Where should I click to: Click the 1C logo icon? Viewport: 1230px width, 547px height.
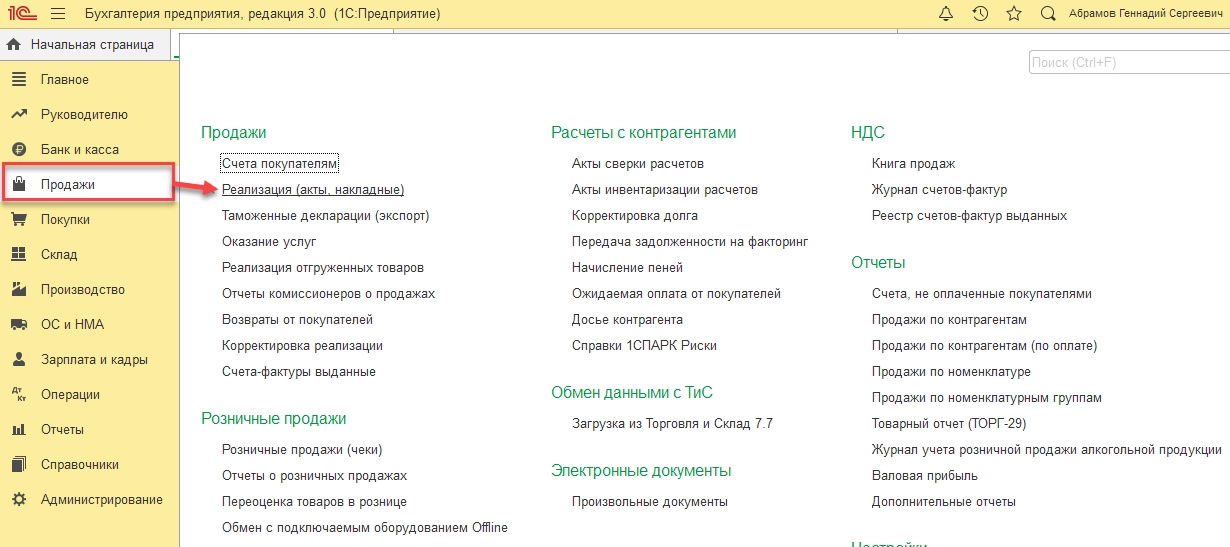coord(20,14)
